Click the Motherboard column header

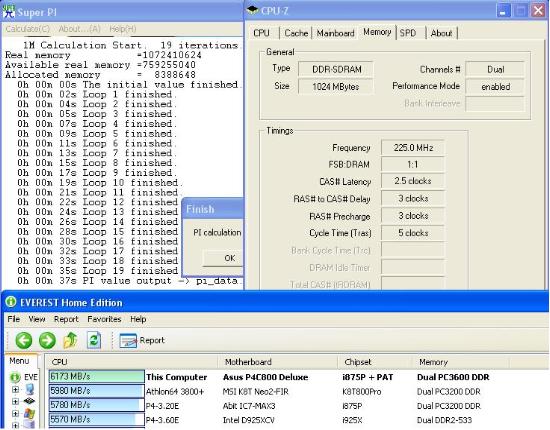[x=277, y=362]
